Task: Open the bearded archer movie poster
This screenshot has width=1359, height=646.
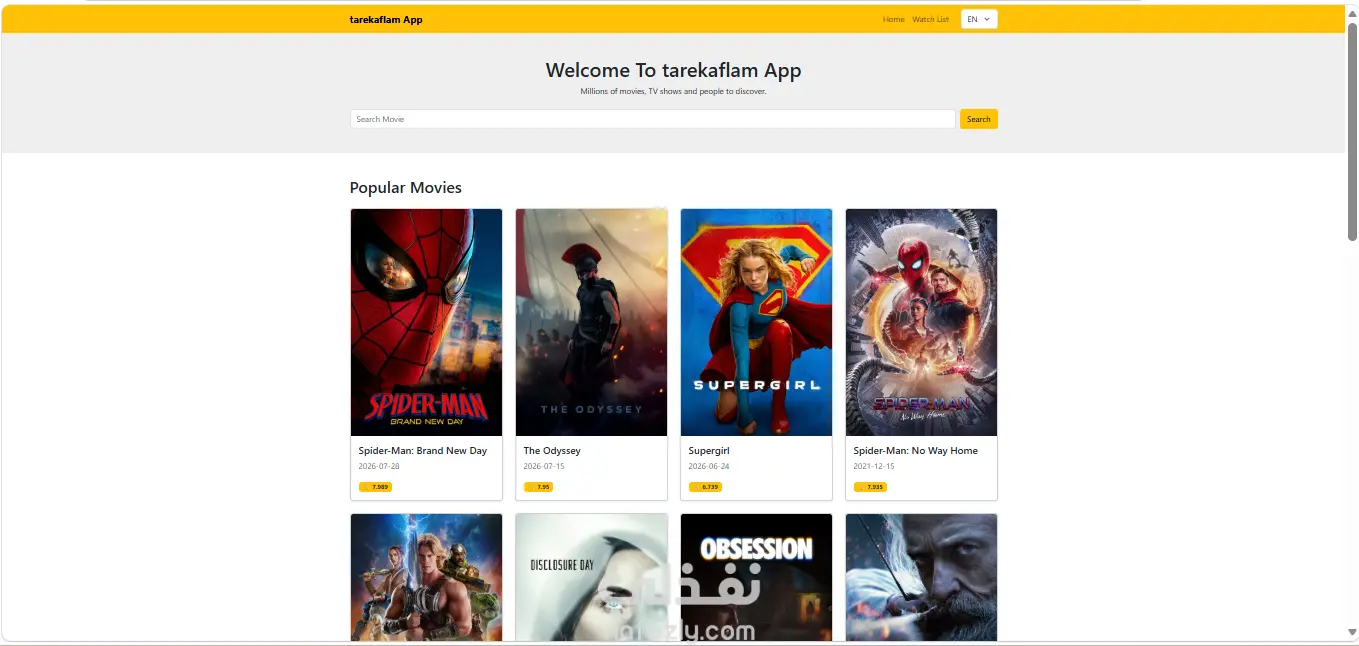Action: coord(921,577)
